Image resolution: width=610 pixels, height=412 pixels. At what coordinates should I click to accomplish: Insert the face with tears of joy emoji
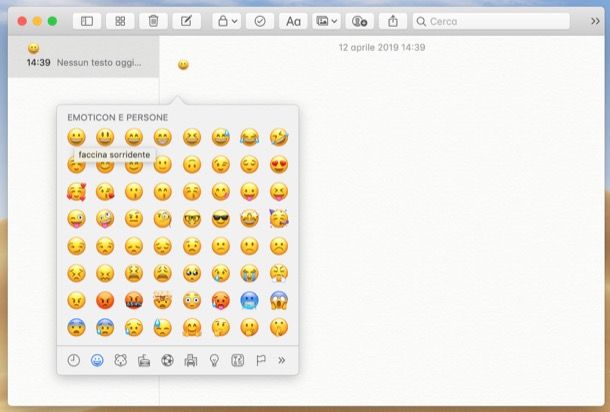click(249, 137)
